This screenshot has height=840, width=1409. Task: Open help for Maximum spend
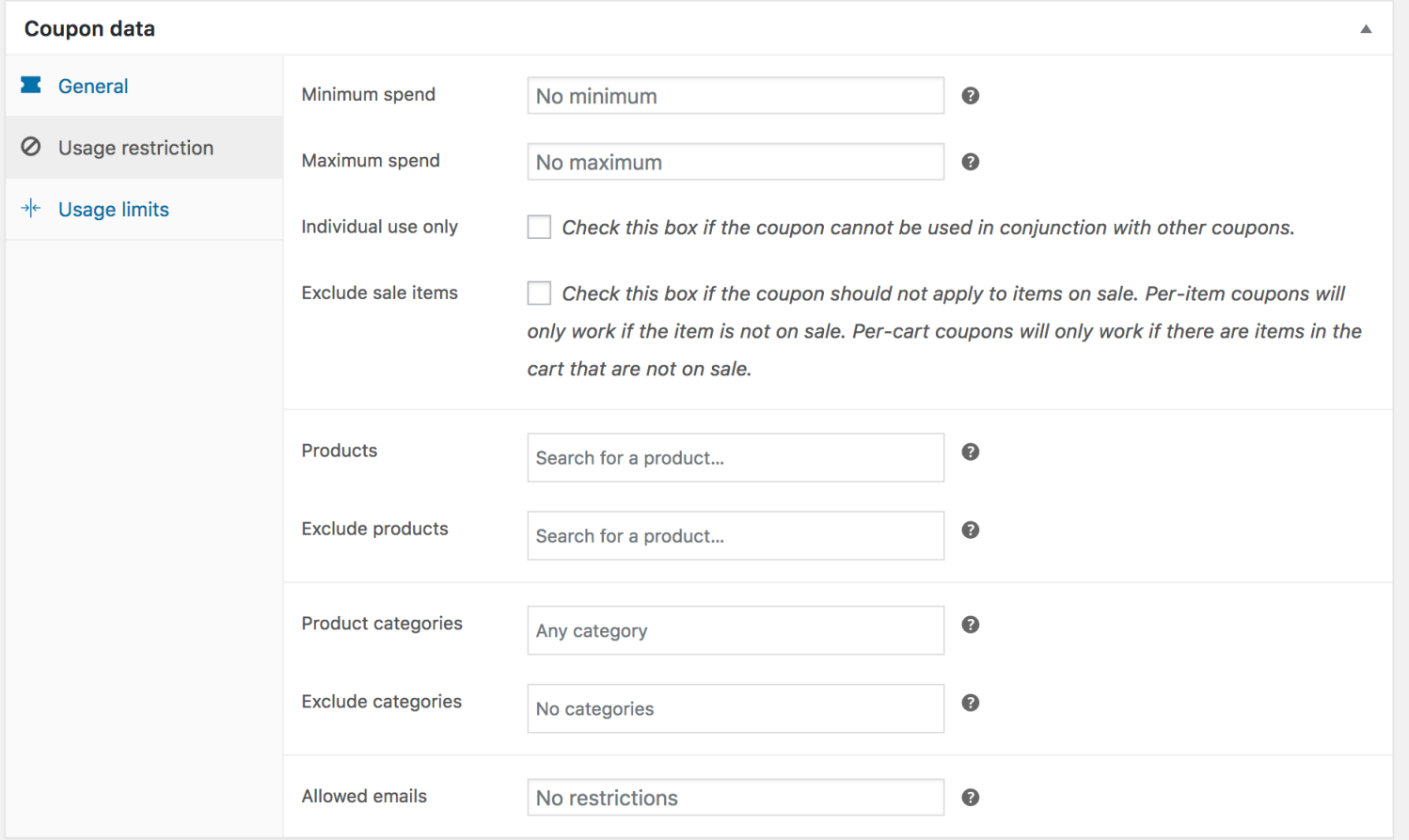pos(970,161)
